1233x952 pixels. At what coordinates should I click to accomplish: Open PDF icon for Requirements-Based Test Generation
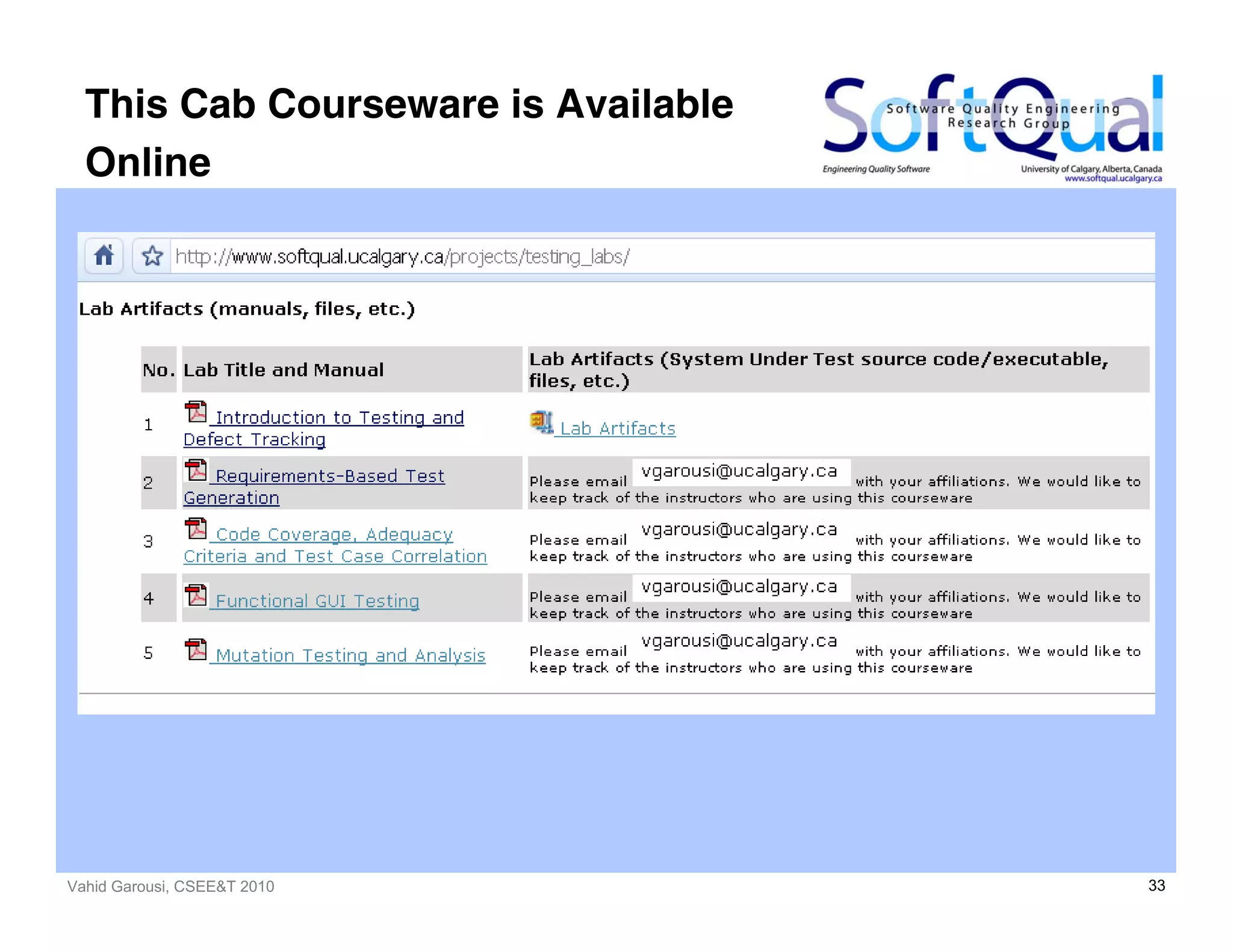pos(196,471)
